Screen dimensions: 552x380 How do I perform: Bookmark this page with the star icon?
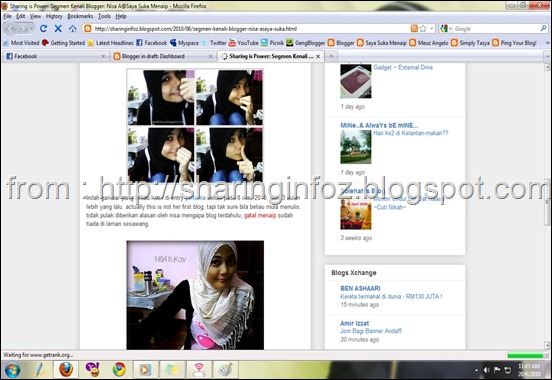[423, 29]
